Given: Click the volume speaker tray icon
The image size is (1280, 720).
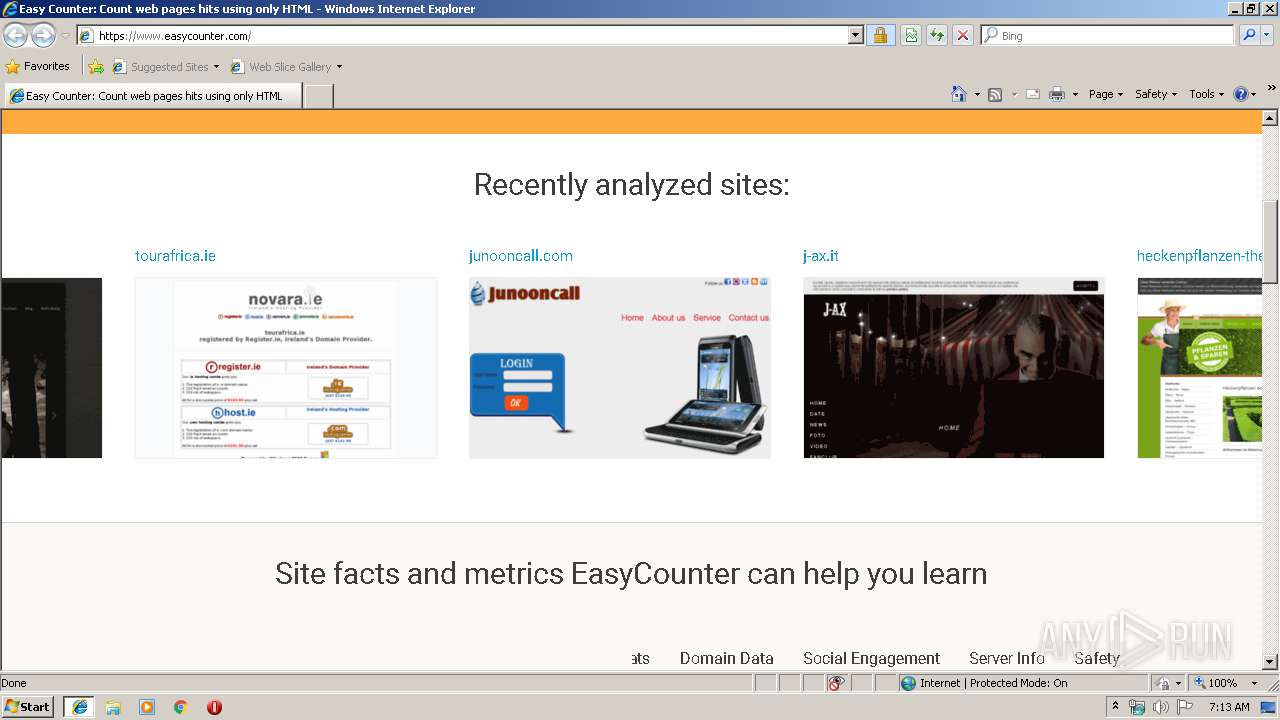Looking at the screenshot, I should click(x=1161, y=707).
